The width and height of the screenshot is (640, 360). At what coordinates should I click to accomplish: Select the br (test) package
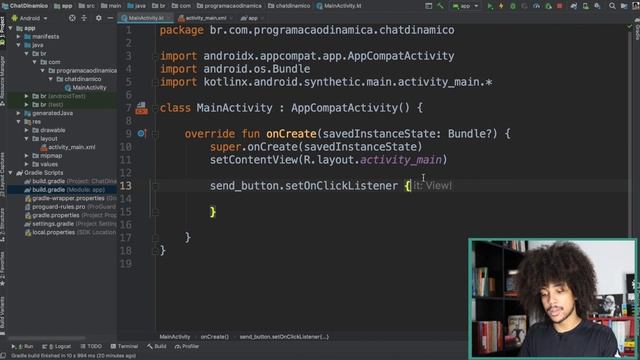pos(47,105)
